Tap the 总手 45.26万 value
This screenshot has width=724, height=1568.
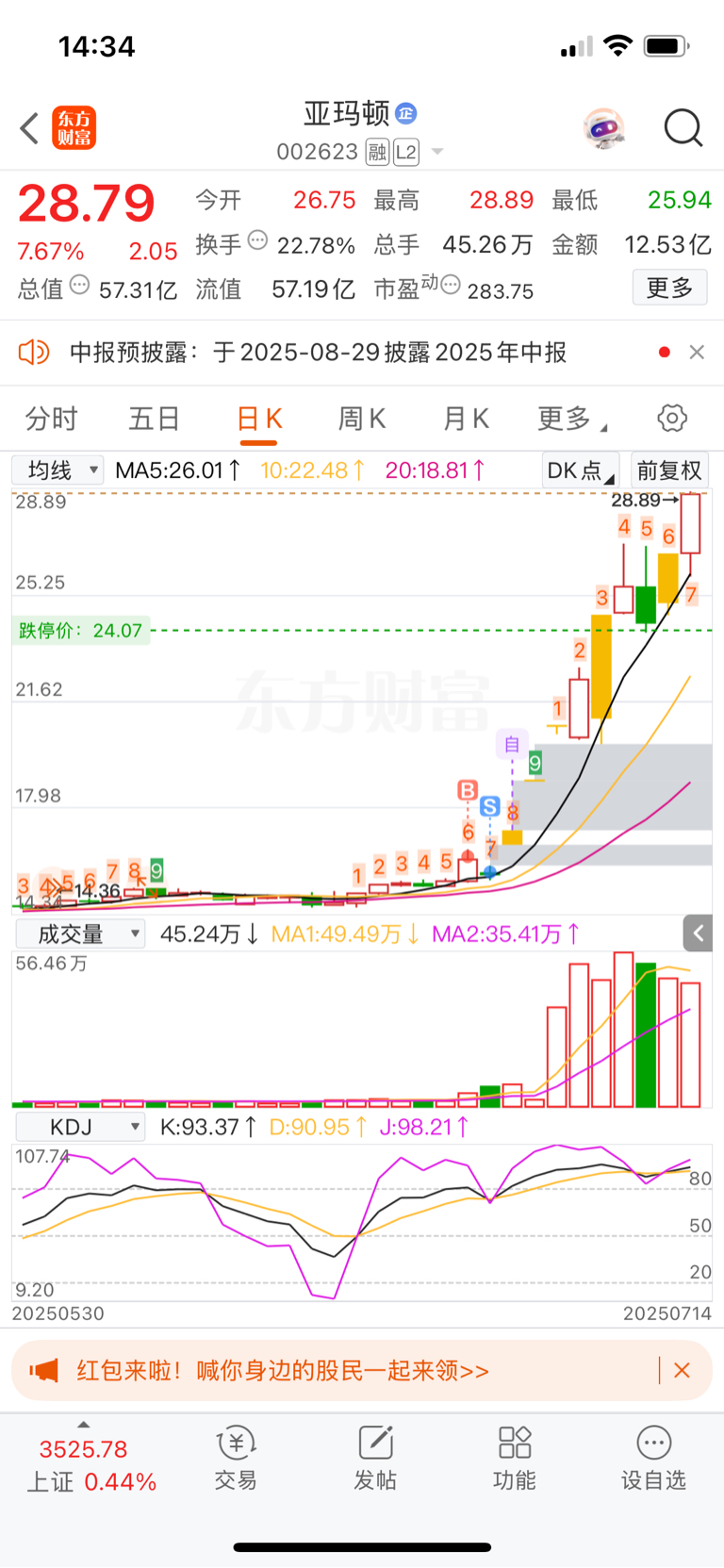pos(487,244)
